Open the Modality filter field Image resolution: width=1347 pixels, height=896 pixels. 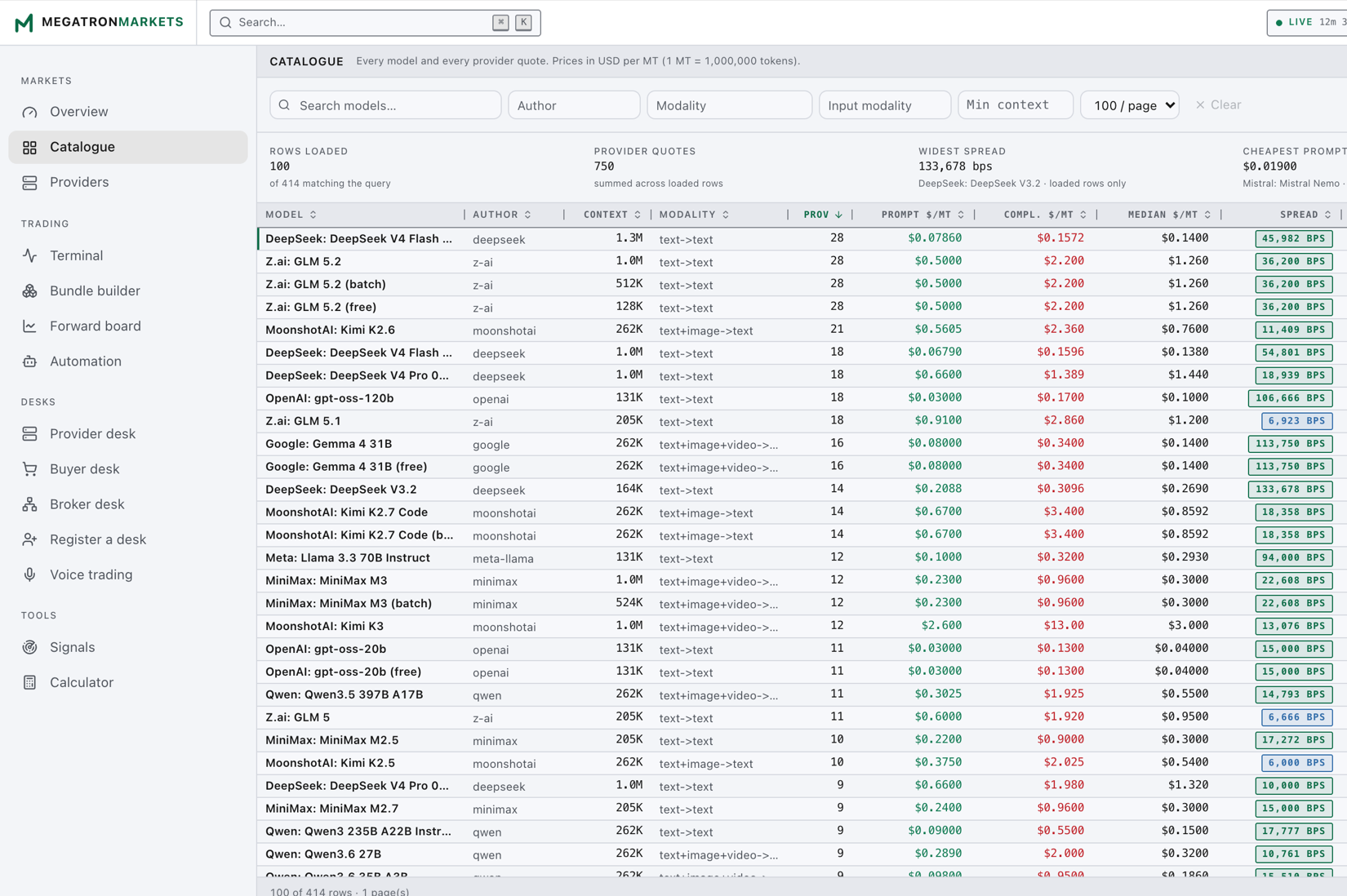click(729, 105)
